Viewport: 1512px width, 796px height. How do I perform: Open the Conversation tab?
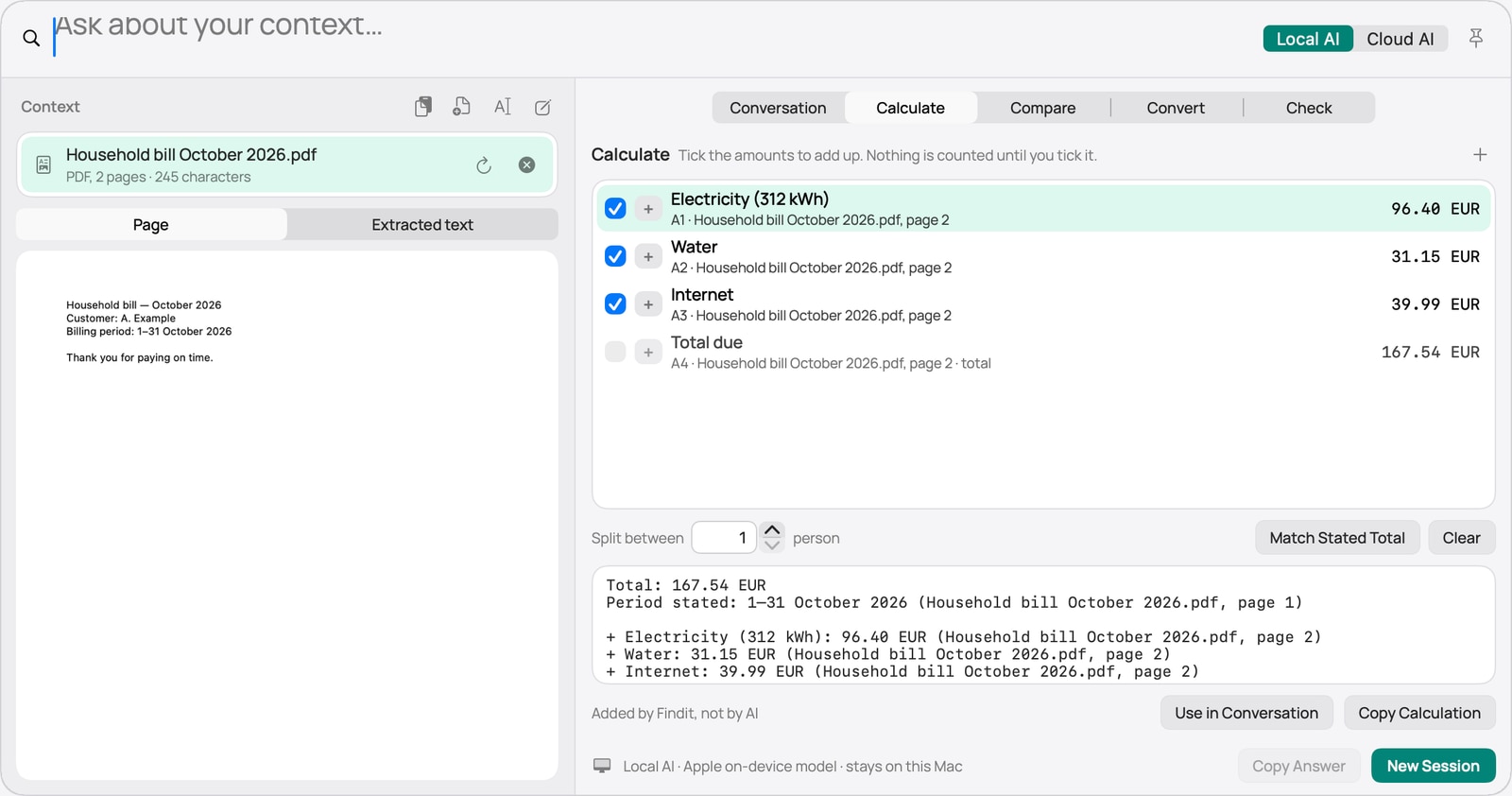tap(778, 108)
